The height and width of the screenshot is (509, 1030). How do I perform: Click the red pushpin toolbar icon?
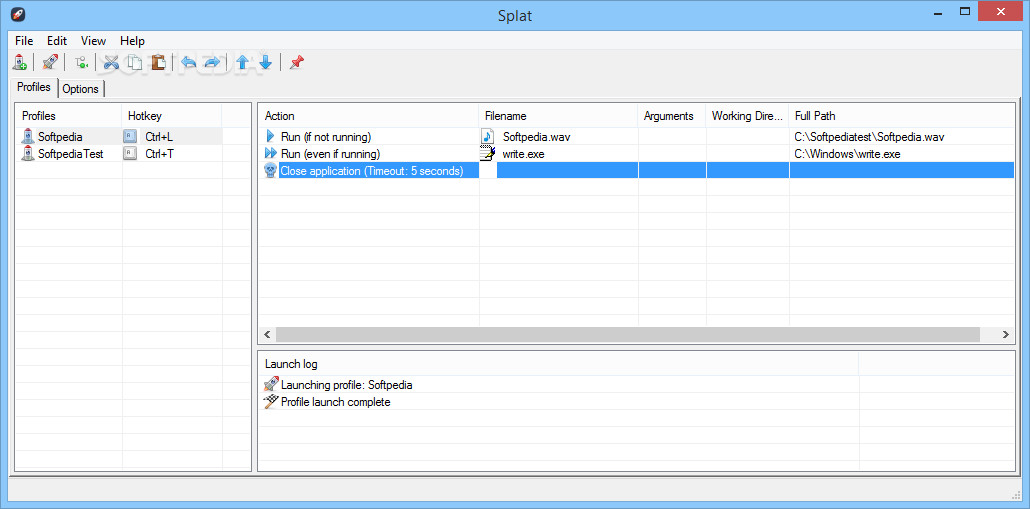[x=297, y=62]
